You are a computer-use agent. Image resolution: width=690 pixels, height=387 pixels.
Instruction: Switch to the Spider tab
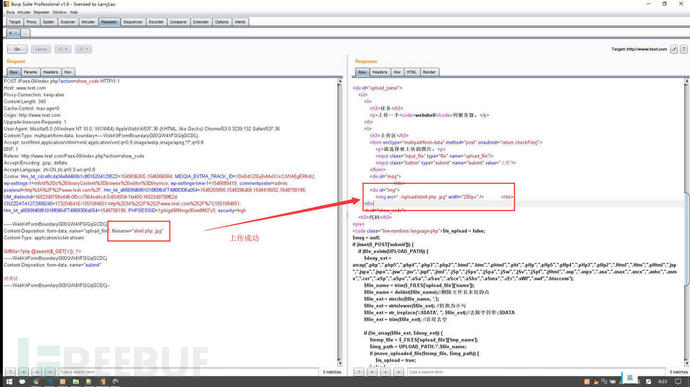[48, 22]
